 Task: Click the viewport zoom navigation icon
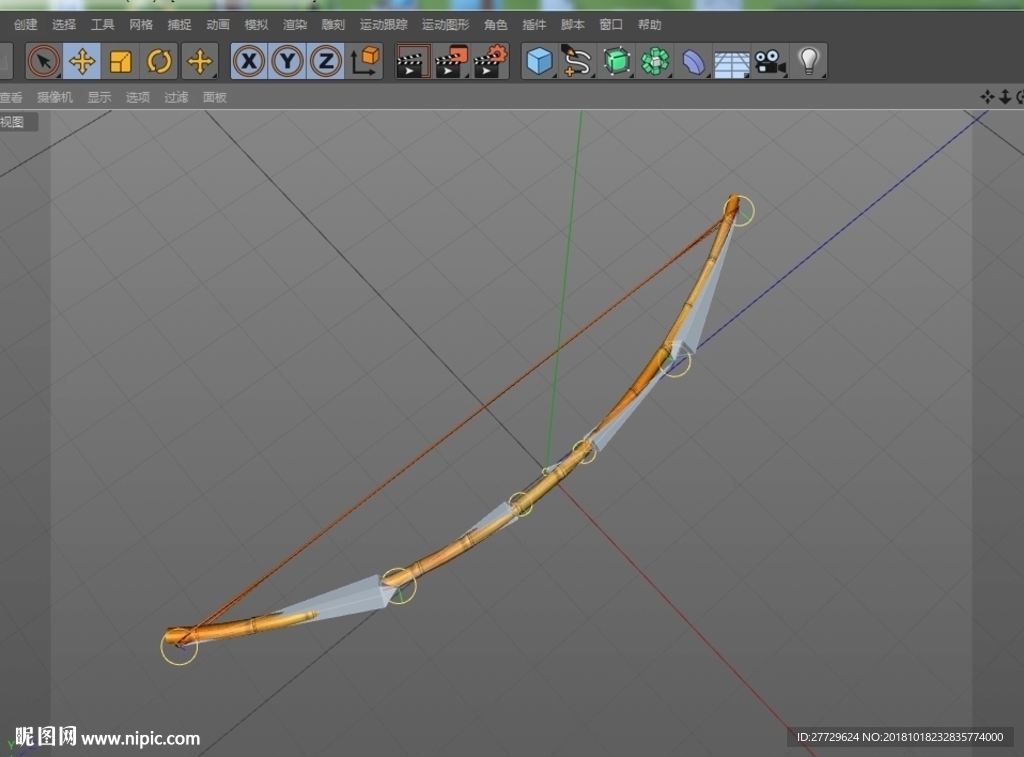pyautogui.click(x=1005, y=97)
